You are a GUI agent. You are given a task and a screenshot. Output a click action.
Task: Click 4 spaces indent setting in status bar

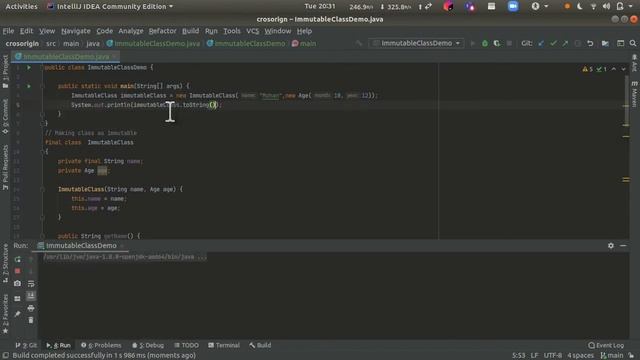580,356
